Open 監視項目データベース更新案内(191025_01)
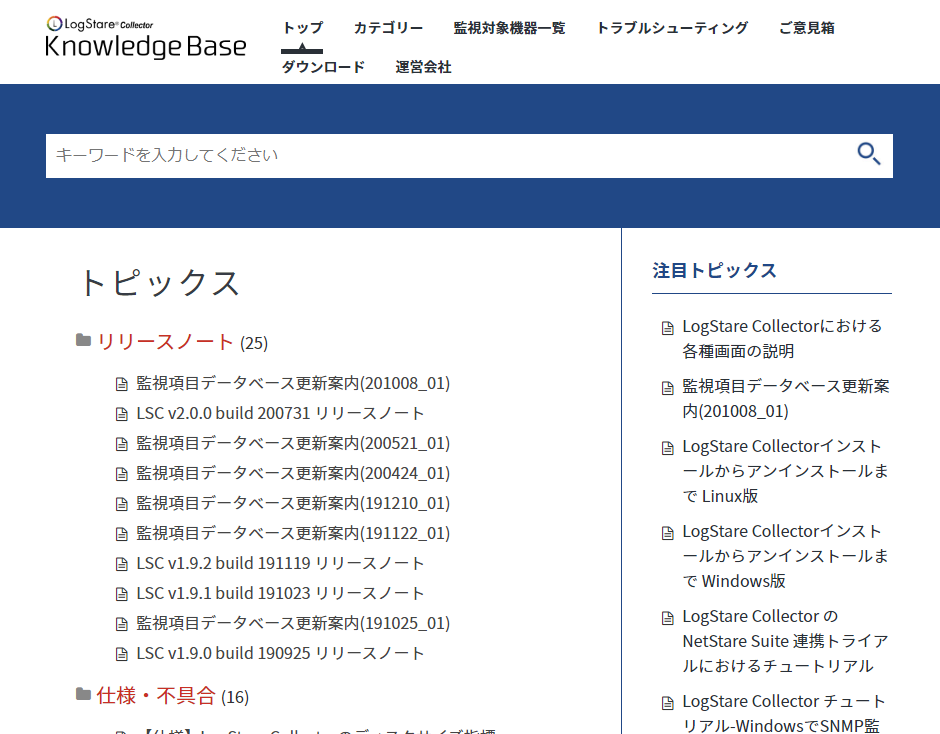 (293, 623)
